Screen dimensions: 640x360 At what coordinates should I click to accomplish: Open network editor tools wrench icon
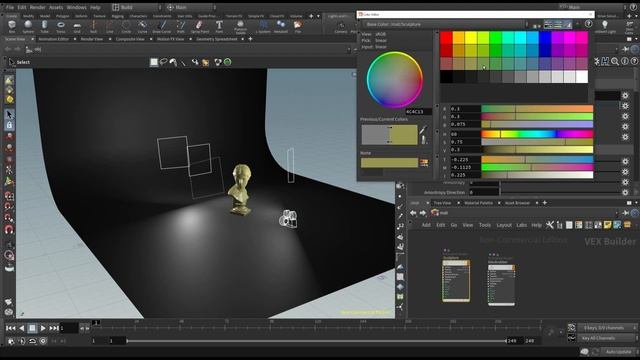[x=550, y=225]
